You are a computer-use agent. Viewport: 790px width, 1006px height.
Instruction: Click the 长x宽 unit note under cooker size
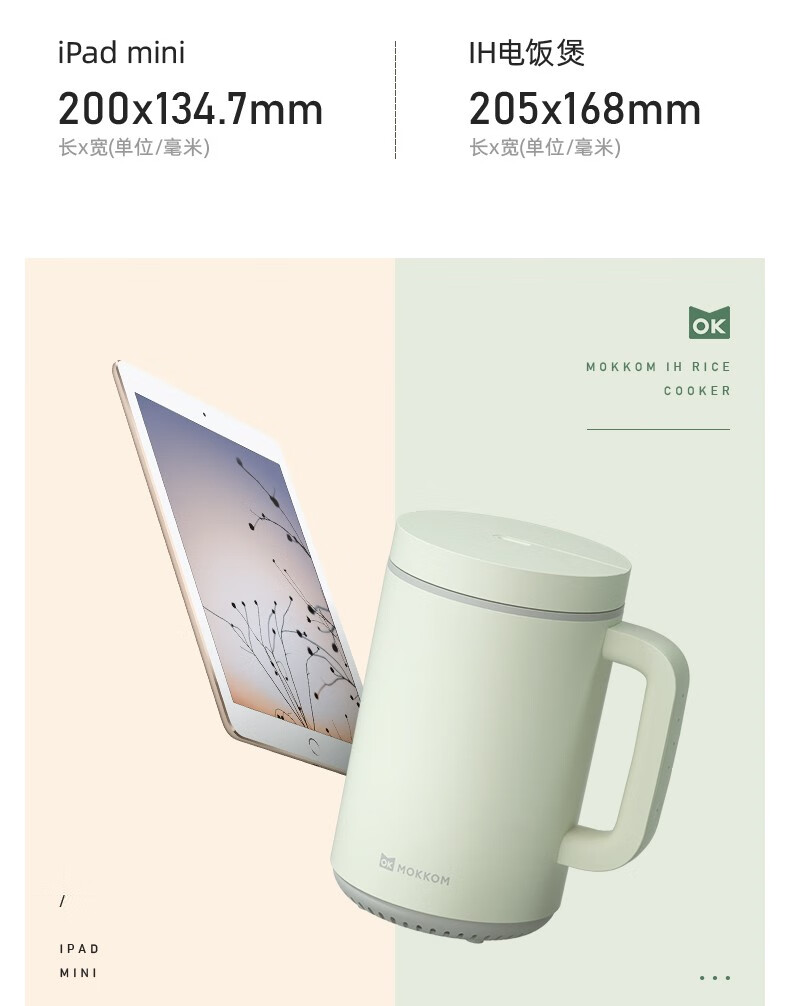pos(545,148)
